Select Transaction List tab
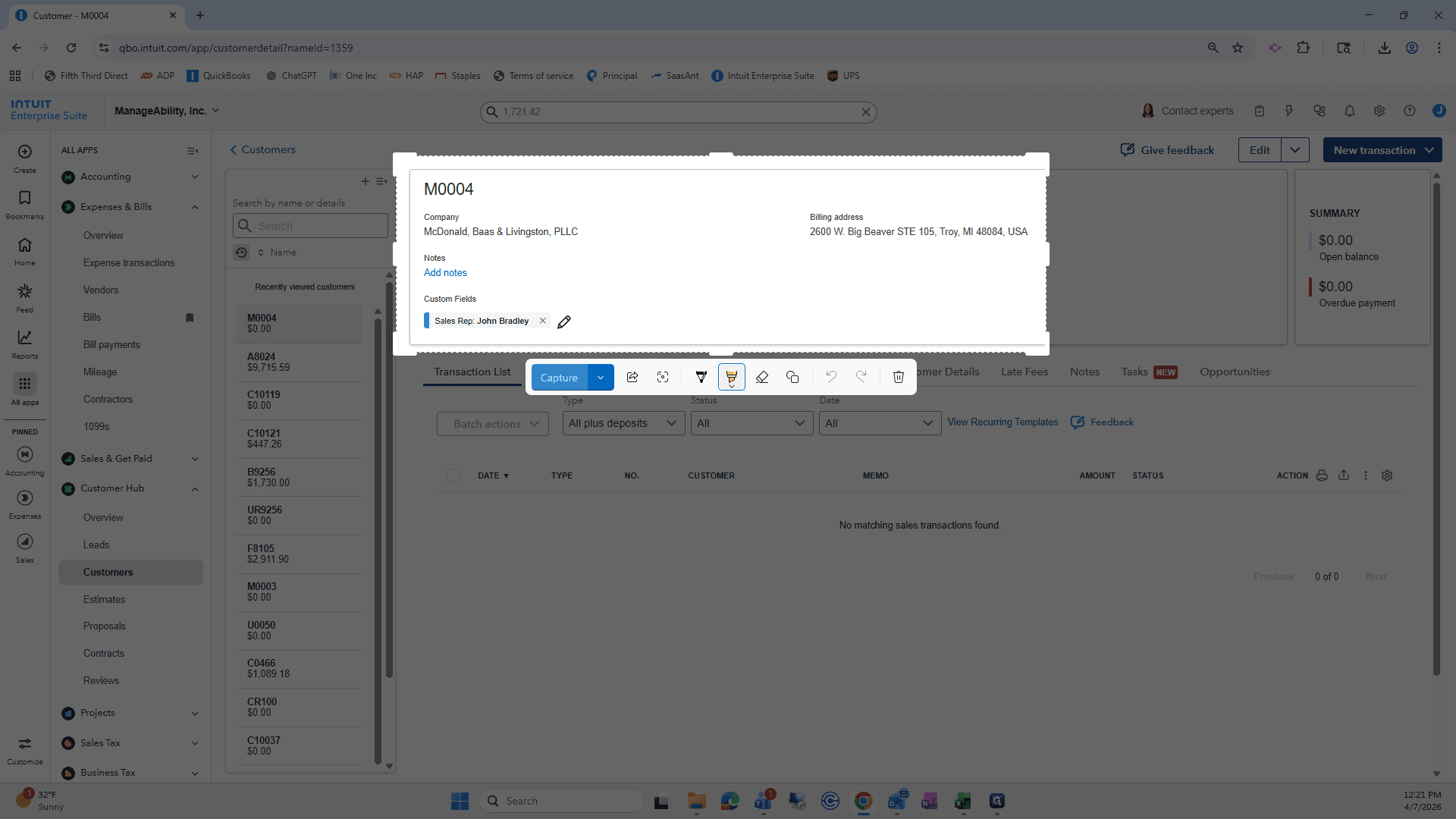The width and height of the screenshot is (1456, 819). coord(472,372)
